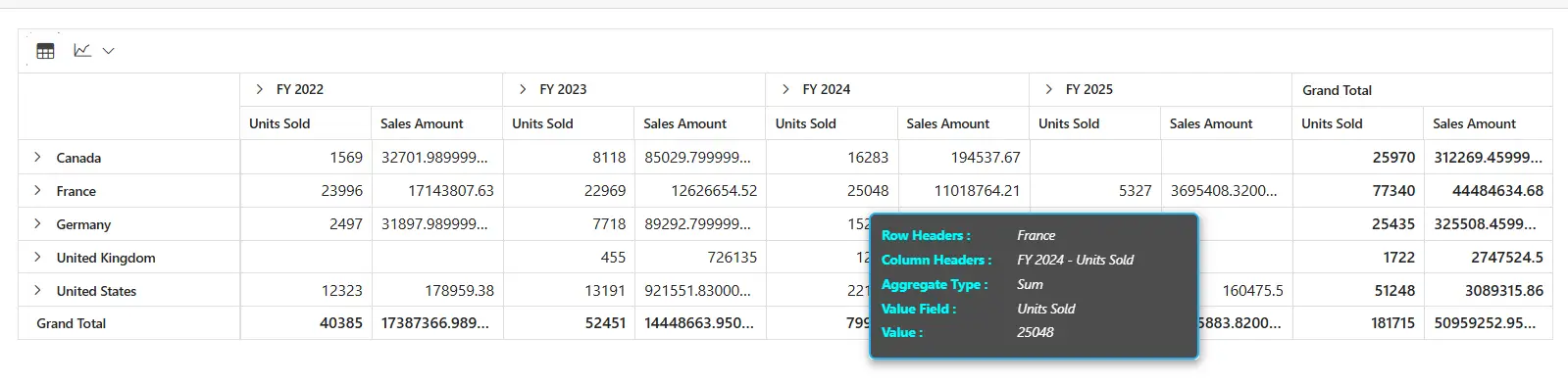The width and height of the screenshot is (1568, 385).
Task: Expand the Germany row
Action: [37, 223]
